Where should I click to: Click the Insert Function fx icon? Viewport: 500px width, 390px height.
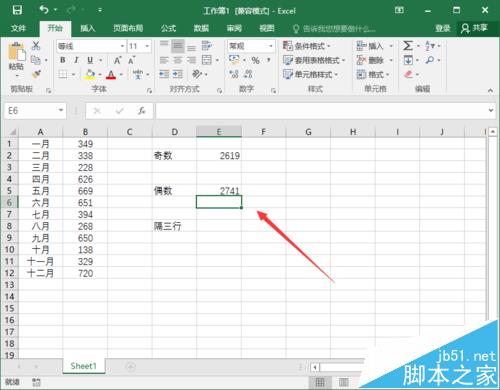pyautogui.click(x=141, y=111)
